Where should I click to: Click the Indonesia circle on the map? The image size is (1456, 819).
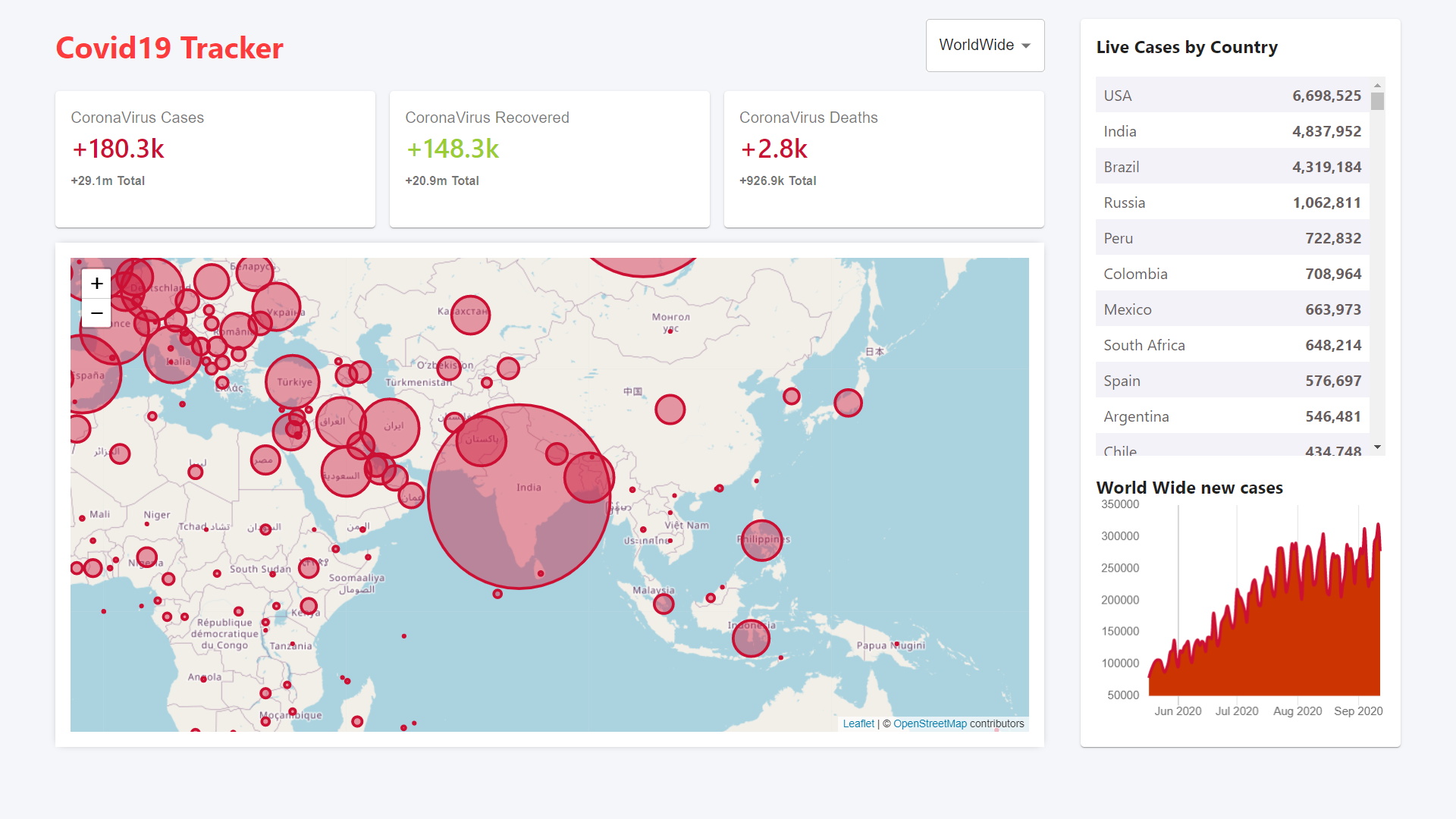coord(751,638)
